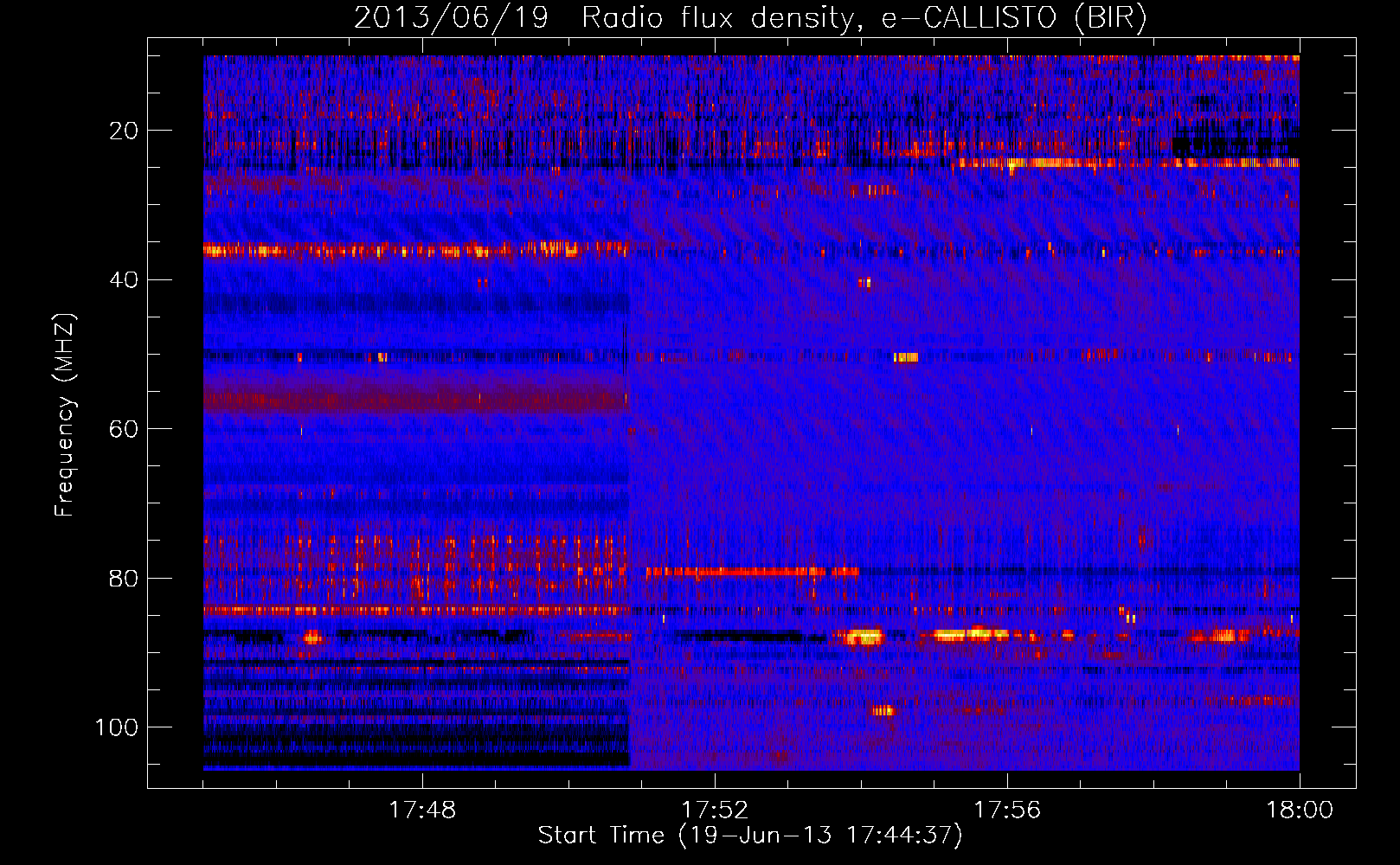
Task: Click the yellow burst near 50 MHz at 17:54
Action: [x=906, y=357]
